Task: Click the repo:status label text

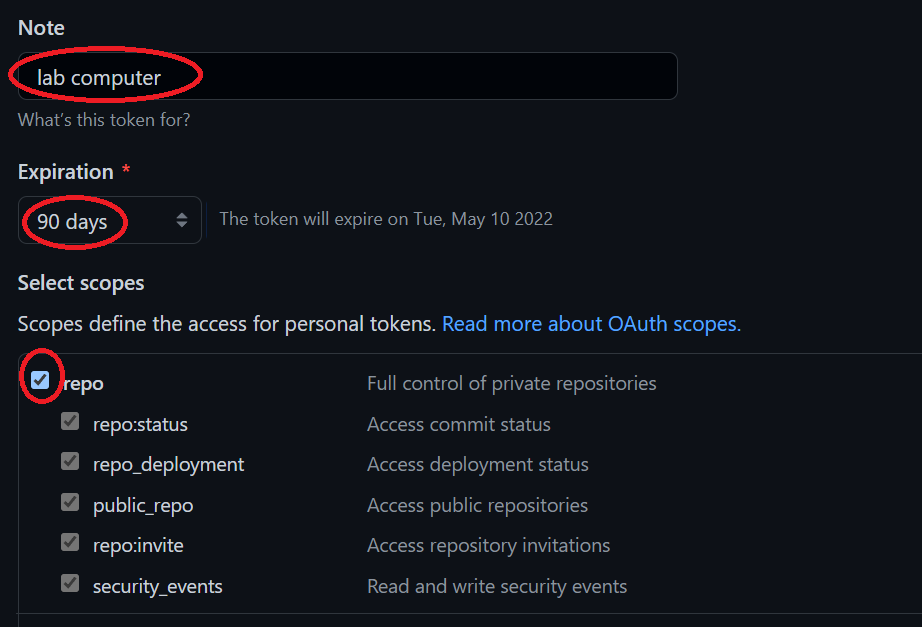Action: (140, 425)
